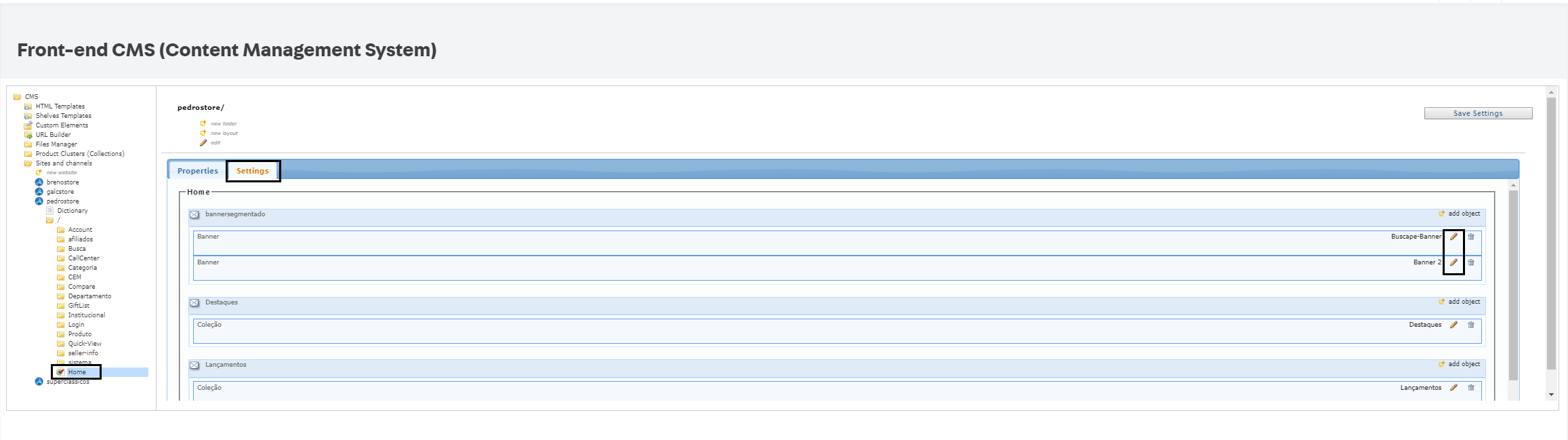Screen dimensions: 1568x440
Task: Toggle the bannersegmentado placeholder icon
Action: point(194,215)
